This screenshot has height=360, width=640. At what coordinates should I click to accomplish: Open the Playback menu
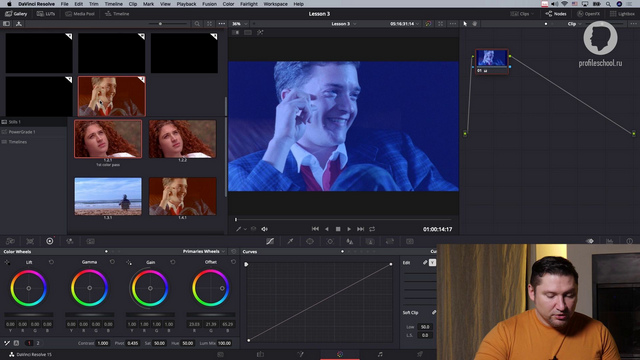tap(186, 4)
